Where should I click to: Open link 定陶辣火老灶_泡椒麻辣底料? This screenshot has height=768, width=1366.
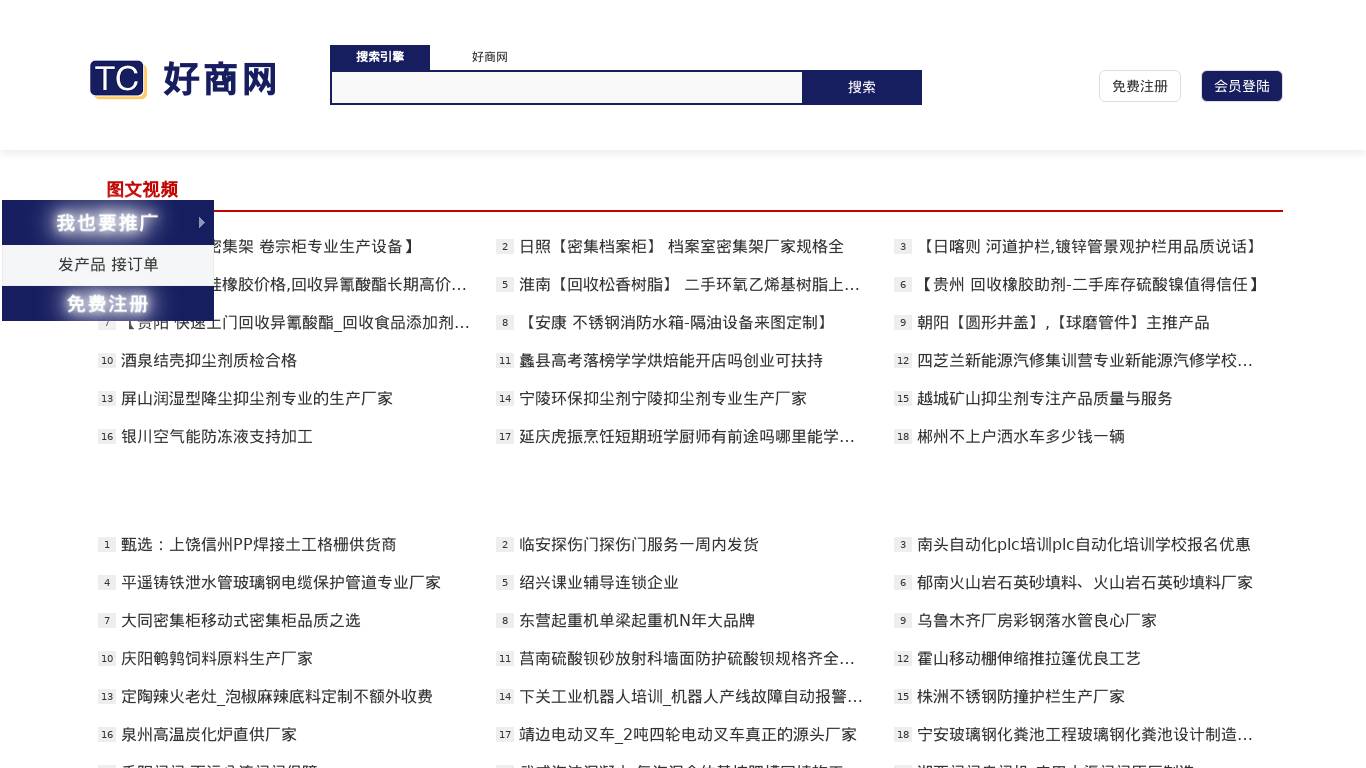(277, 697)
